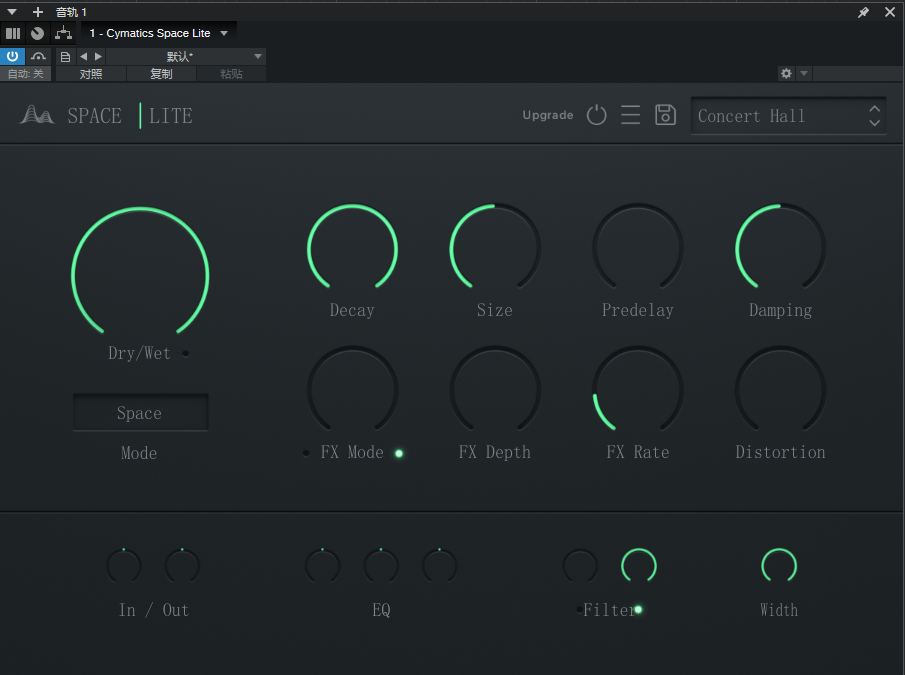Click the macro controls knob icon
The width and height of the screenshot is (905, 675).
click(38, 33)
